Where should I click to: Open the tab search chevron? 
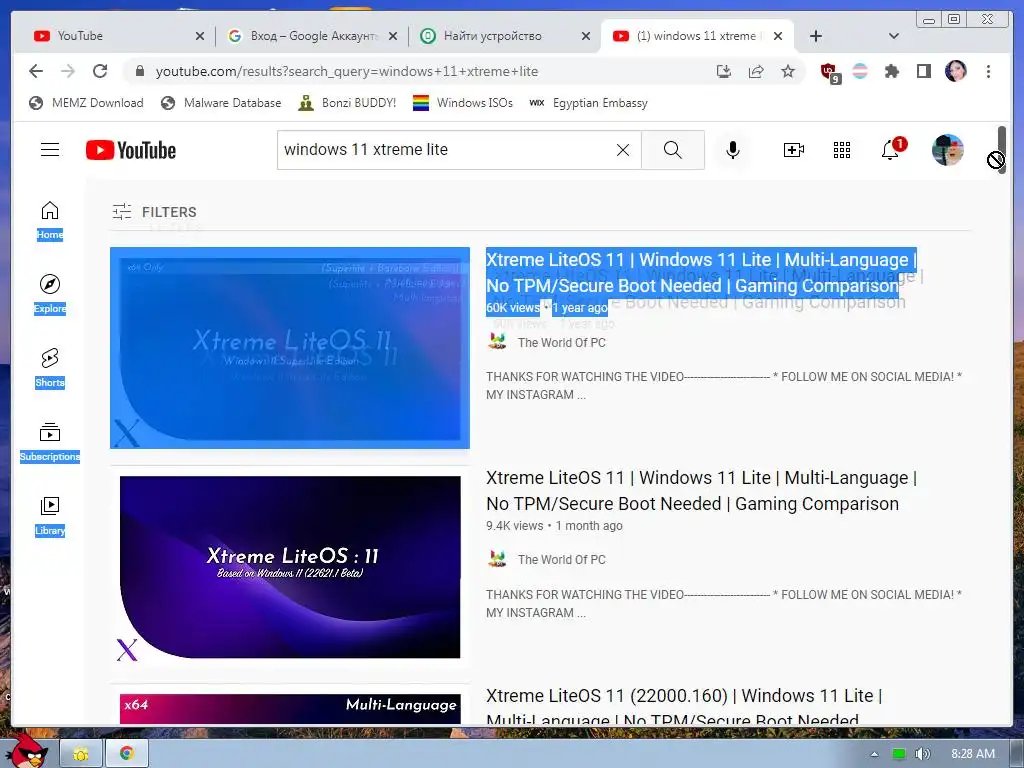(894, 36)
